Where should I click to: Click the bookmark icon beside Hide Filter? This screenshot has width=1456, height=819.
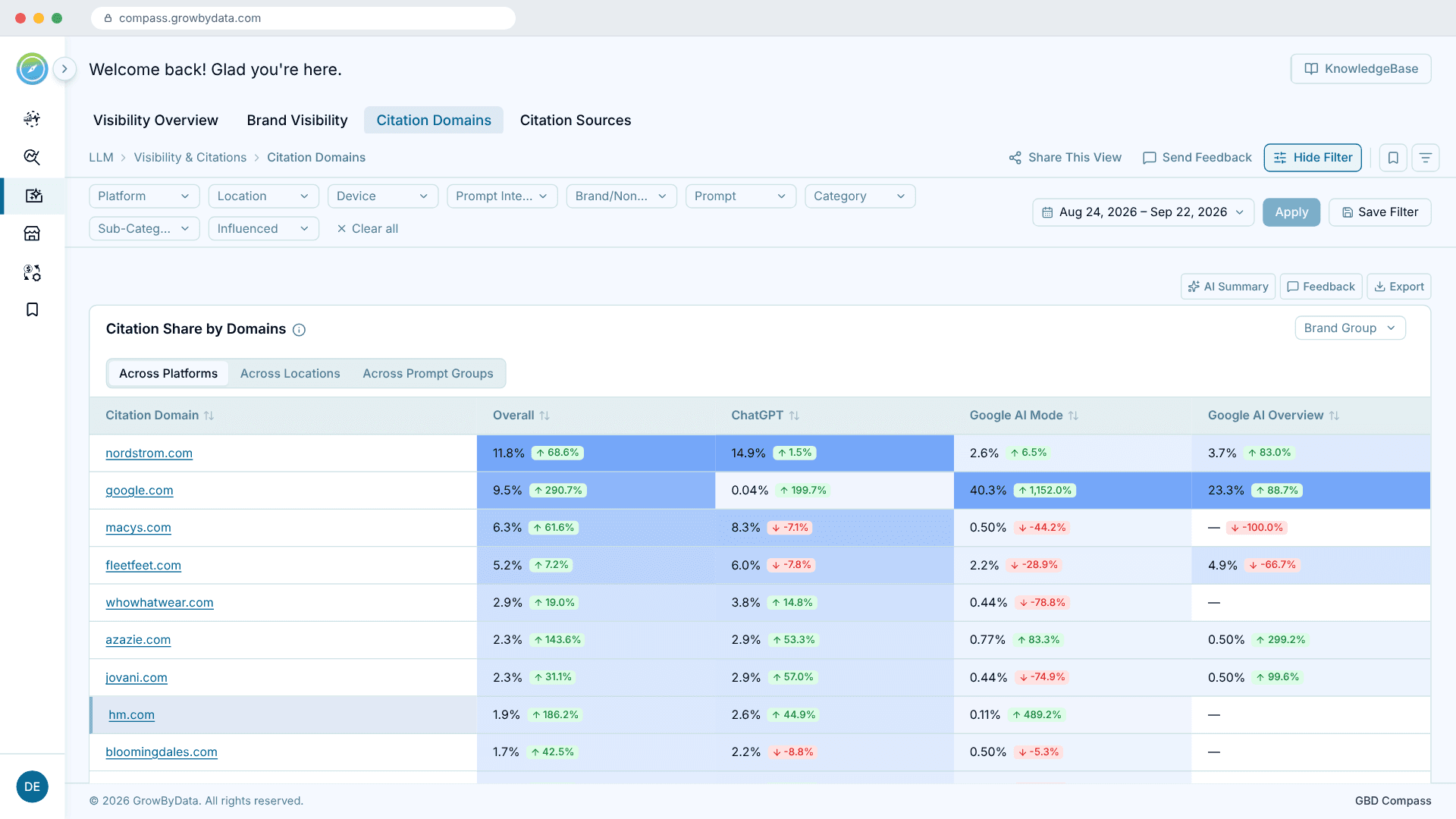click(x=1393, y=158)
